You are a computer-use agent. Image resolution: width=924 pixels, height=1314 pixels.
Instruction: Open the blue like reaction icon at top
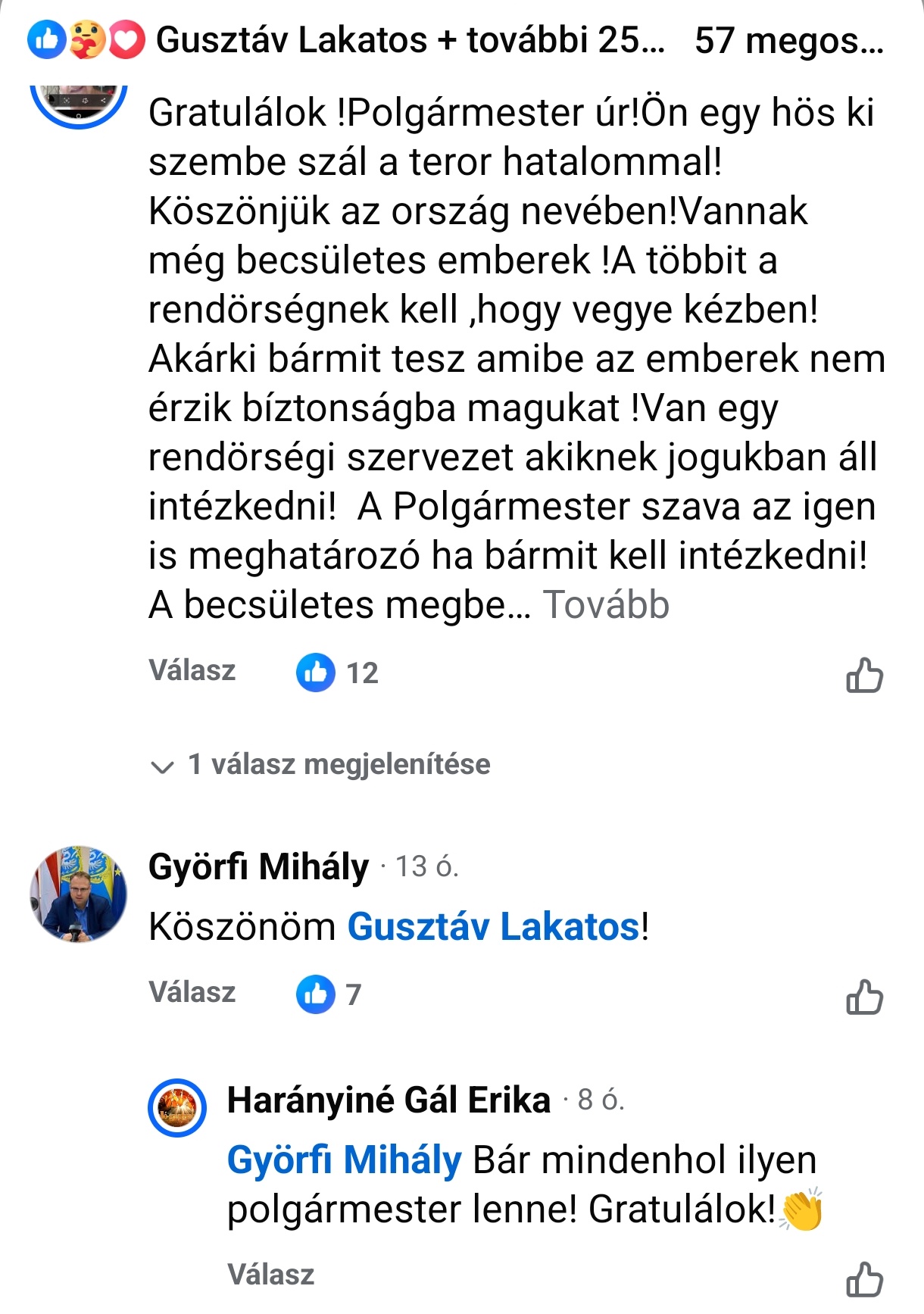[x=47, y=40]
